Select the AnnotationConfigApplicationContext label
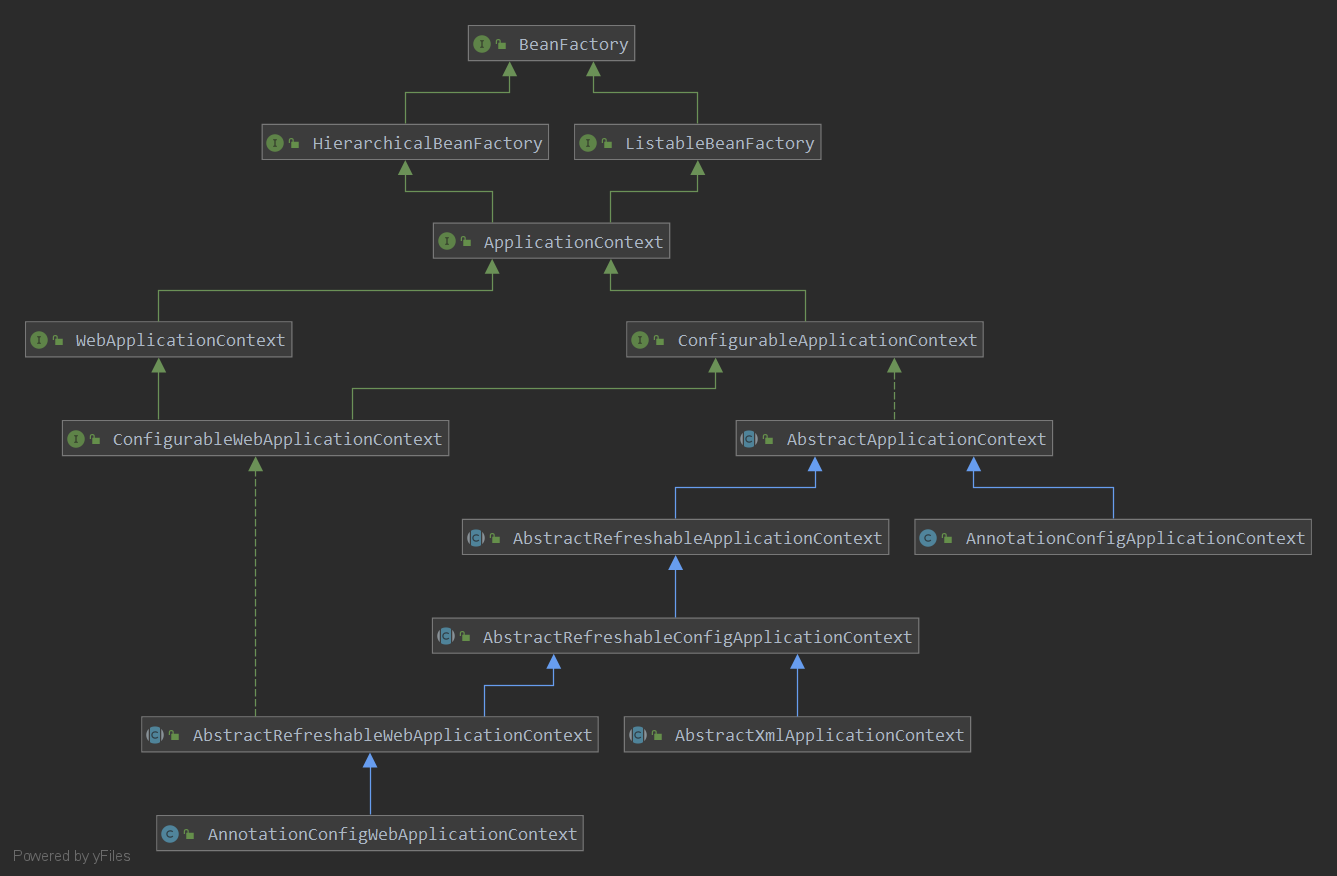This screenshot has height=876, width=1337. pos(1135,539)
